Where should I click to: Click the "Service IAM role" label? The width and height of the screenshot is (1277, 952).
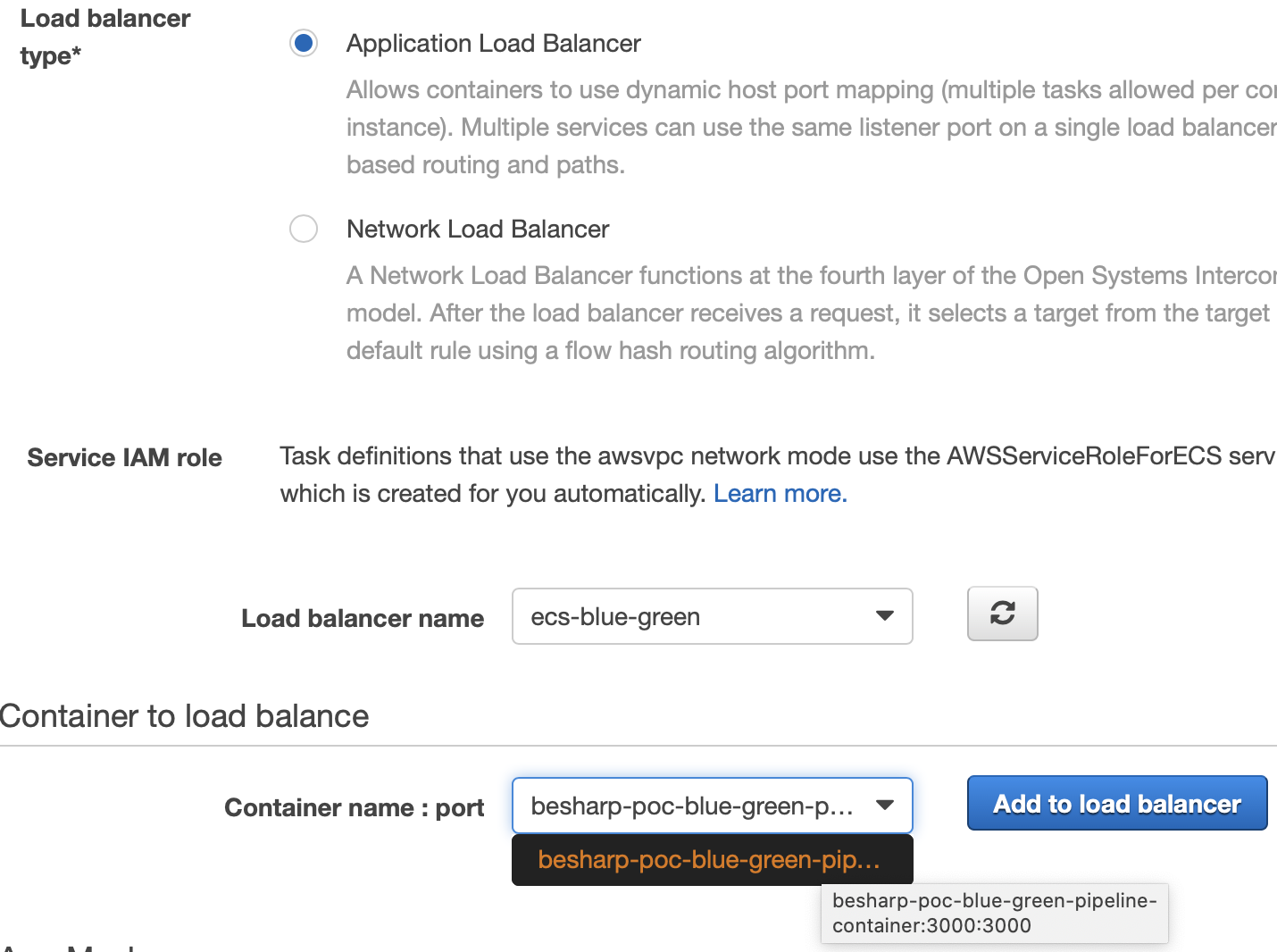[124, 457]
